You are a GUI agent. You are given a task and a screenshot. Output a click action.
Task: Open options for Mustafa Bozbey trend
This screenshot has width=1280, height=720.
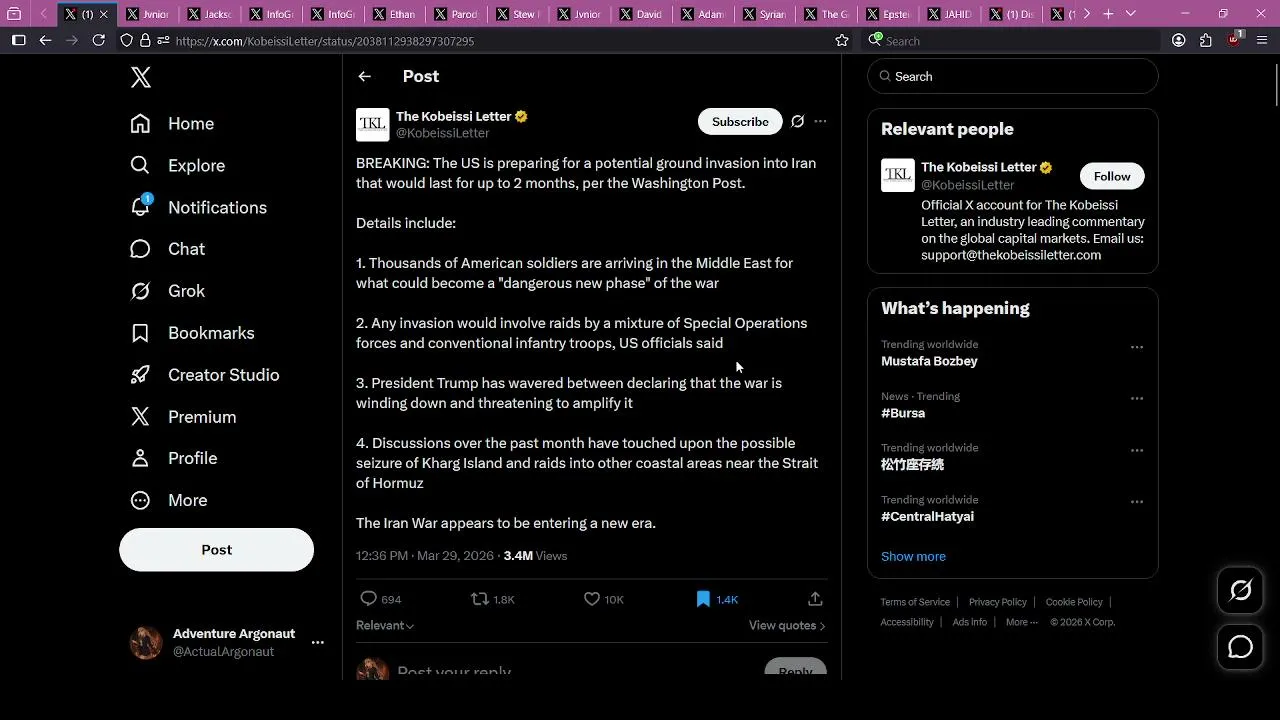coord(1136,347)
